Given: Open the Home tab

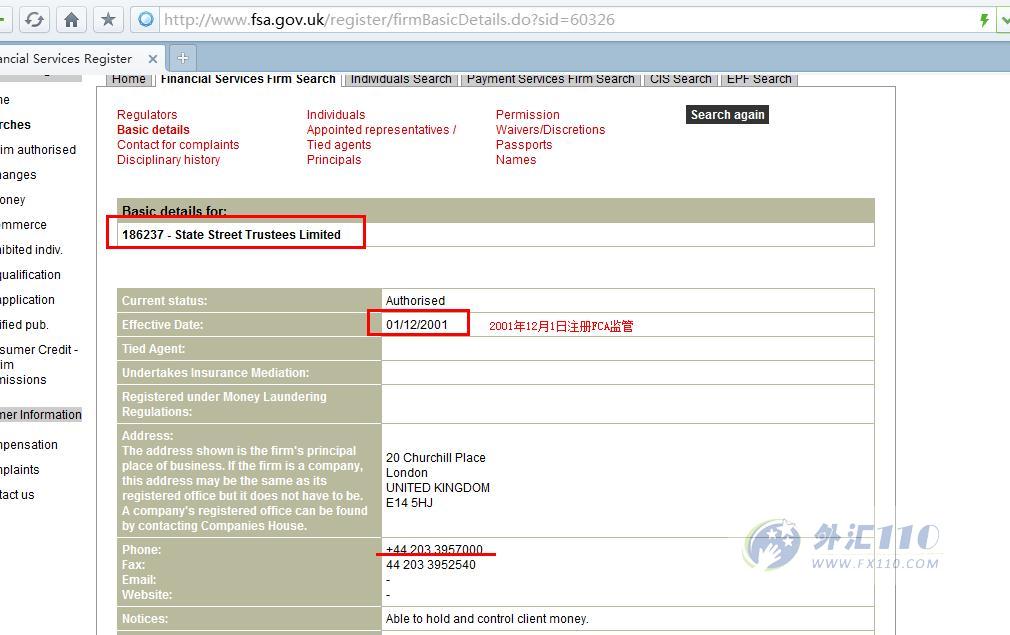Looking at the screenshot, I should click(129, 79).
